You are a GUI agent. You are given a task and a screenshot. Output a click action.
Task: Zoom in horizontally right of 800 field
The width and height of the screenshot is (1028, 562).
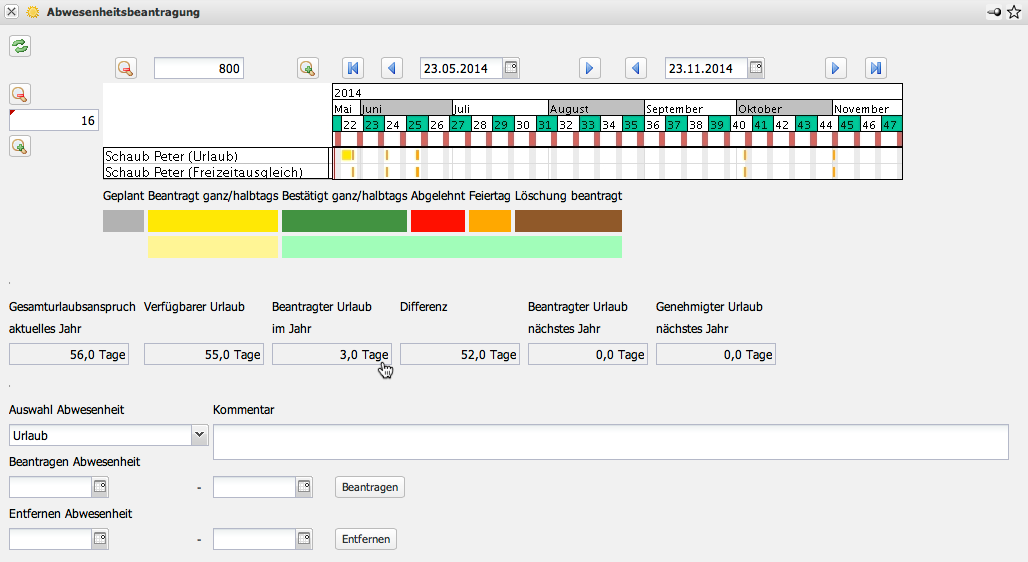coord(307,68)
